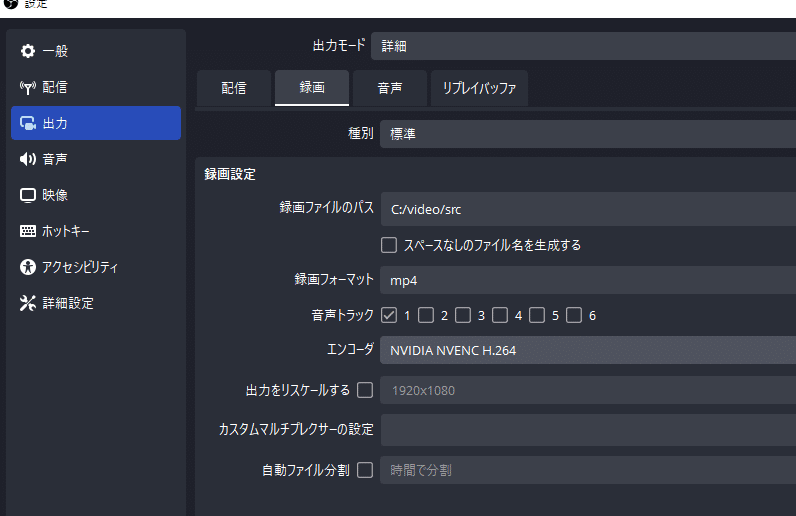The image size is (796, 516).
Task: Open the 詳細設定 settings page
Action: pos(68,303)
